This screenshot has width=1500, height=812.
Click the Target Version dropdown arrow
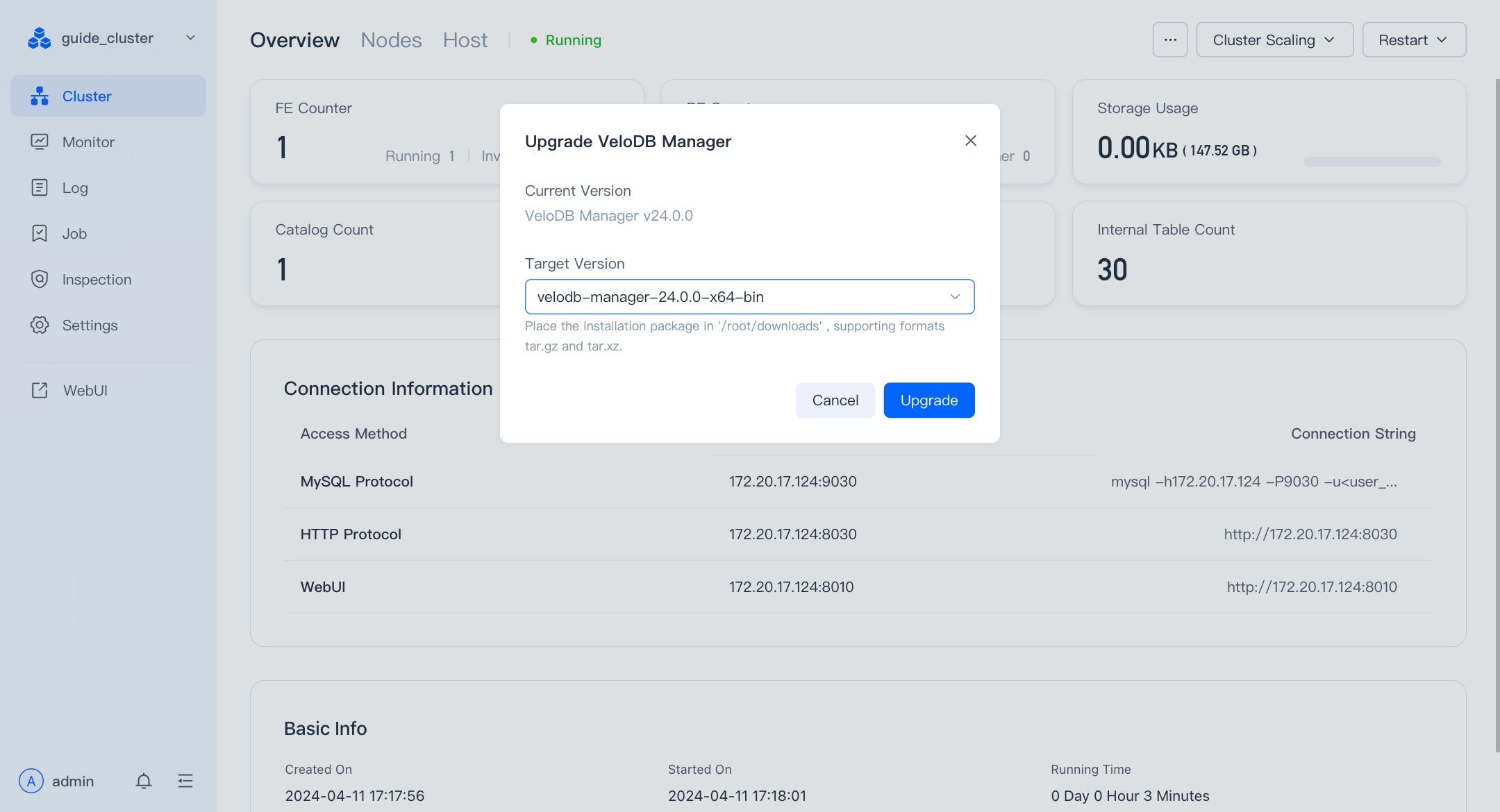(955, 297)
